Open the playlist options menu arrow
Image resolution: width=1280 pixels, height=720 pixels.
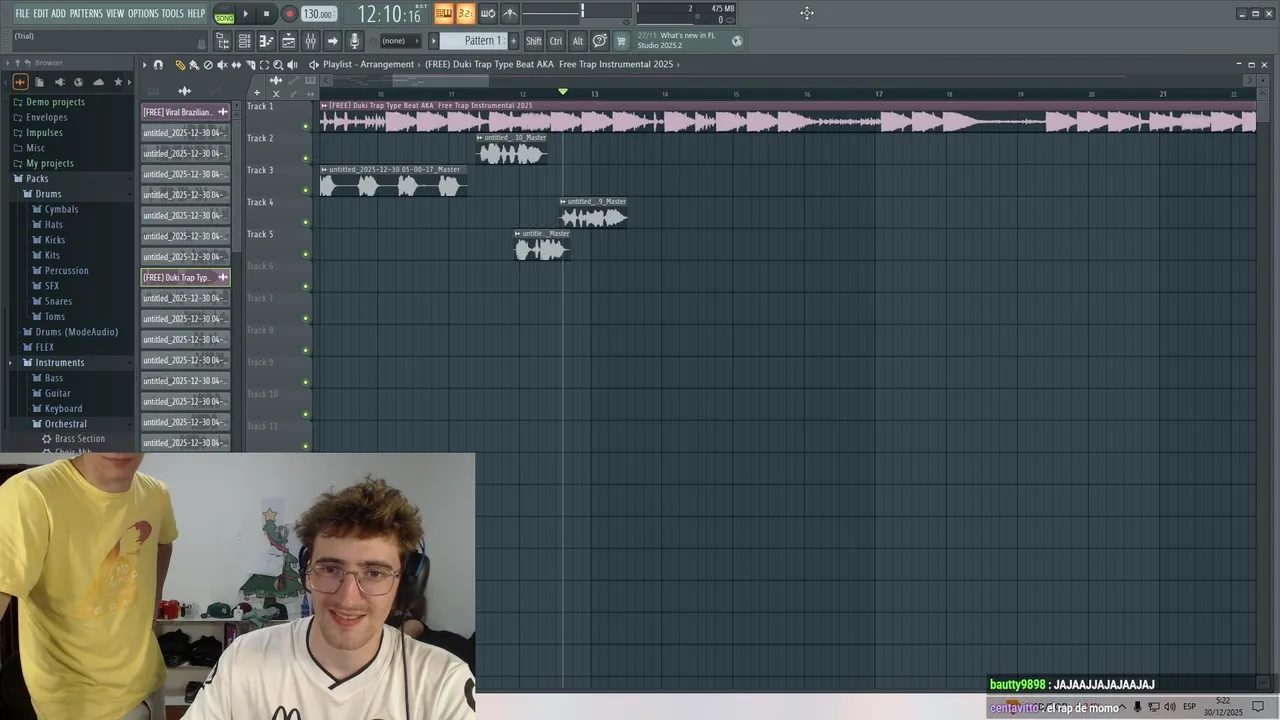pos(144,65)
